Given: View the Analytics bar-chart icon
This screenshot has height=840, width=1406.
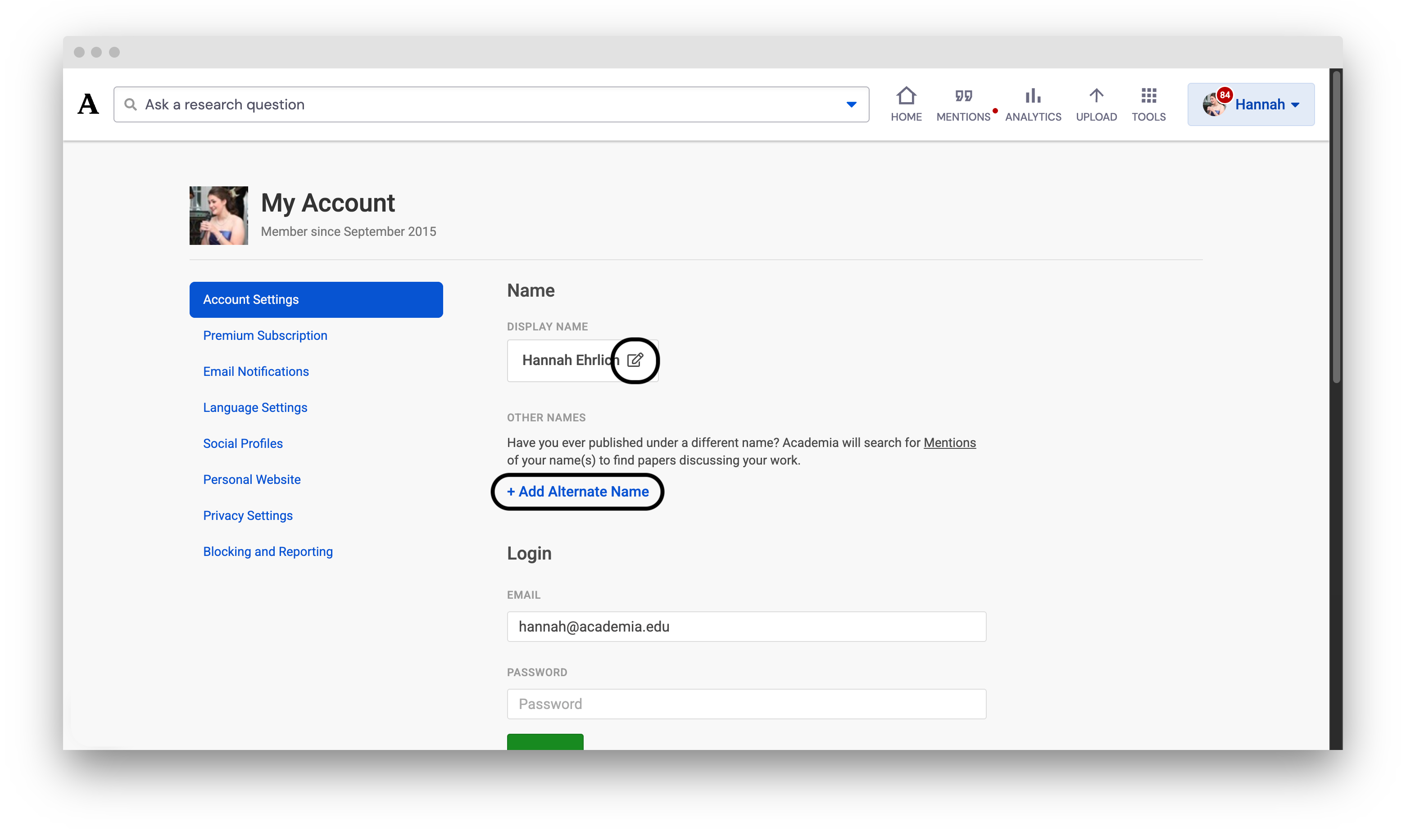Looking at the screenshot, I should [1033, 104].
